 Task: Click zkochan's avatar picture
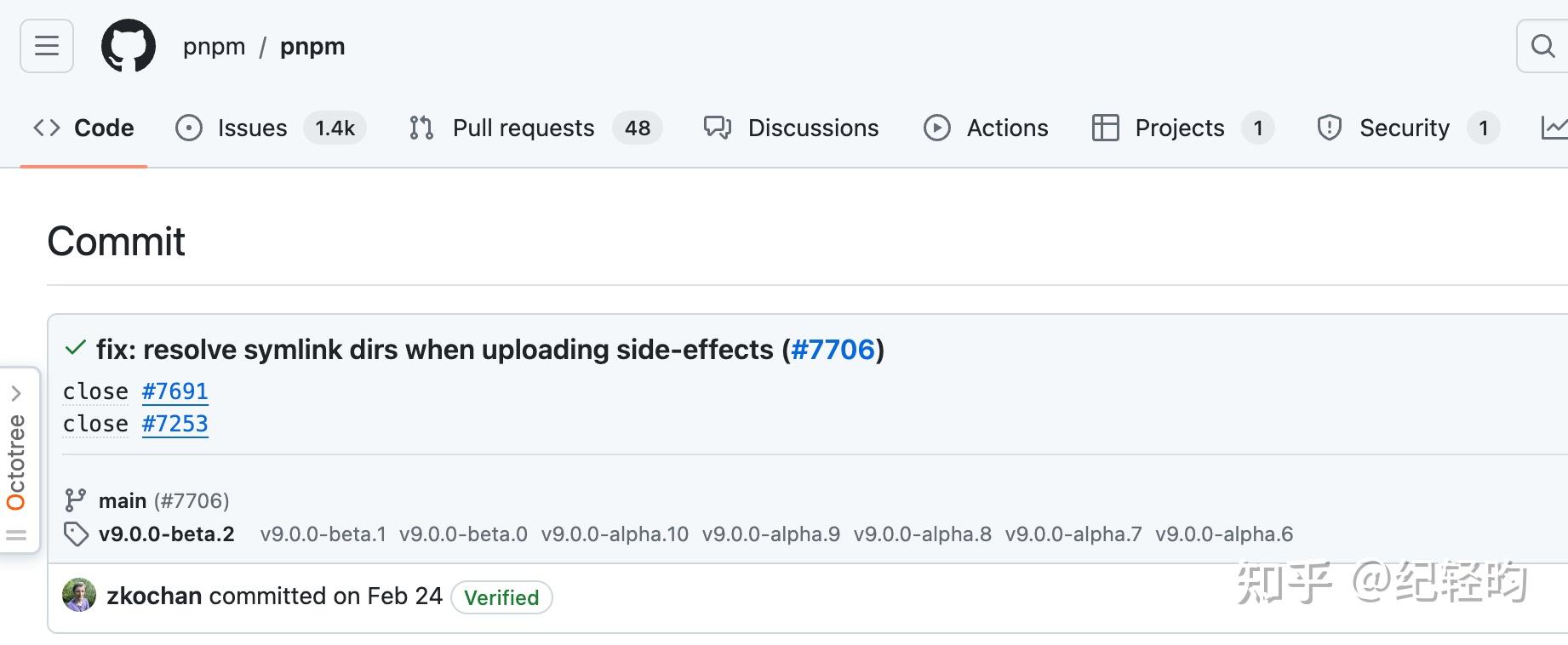click(79, 596)
